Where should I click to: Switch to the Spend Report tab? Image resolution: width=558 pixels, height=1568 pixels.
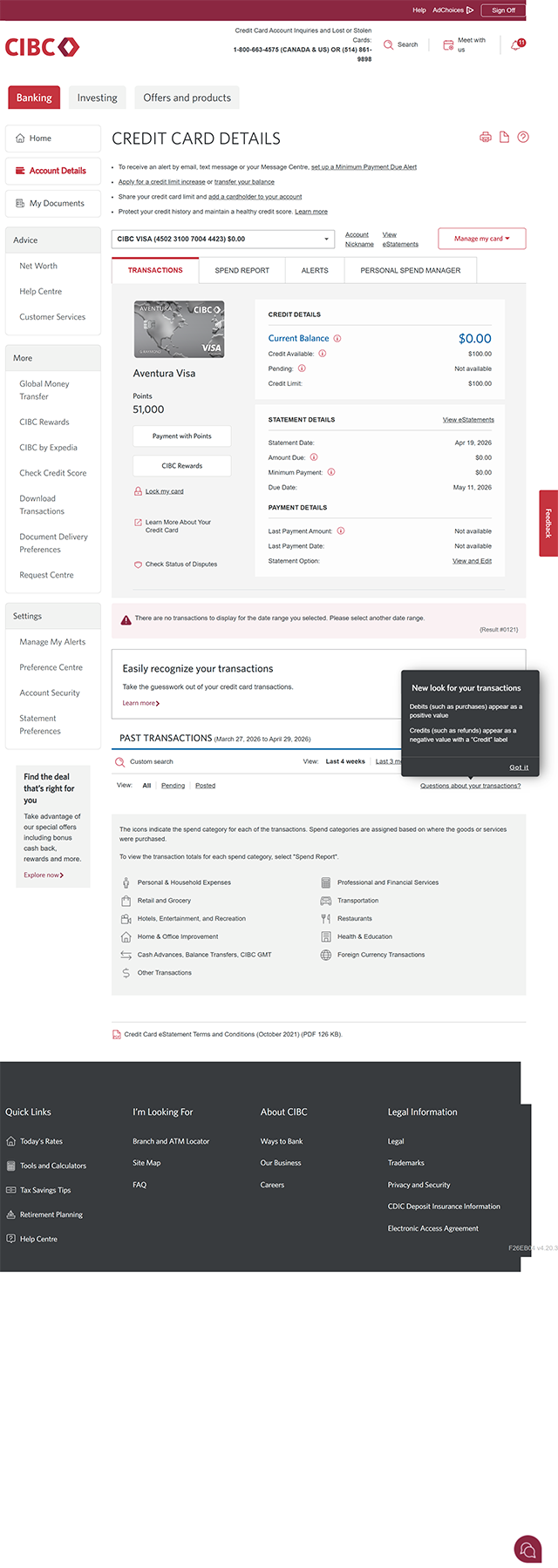[x=242, y=270]
